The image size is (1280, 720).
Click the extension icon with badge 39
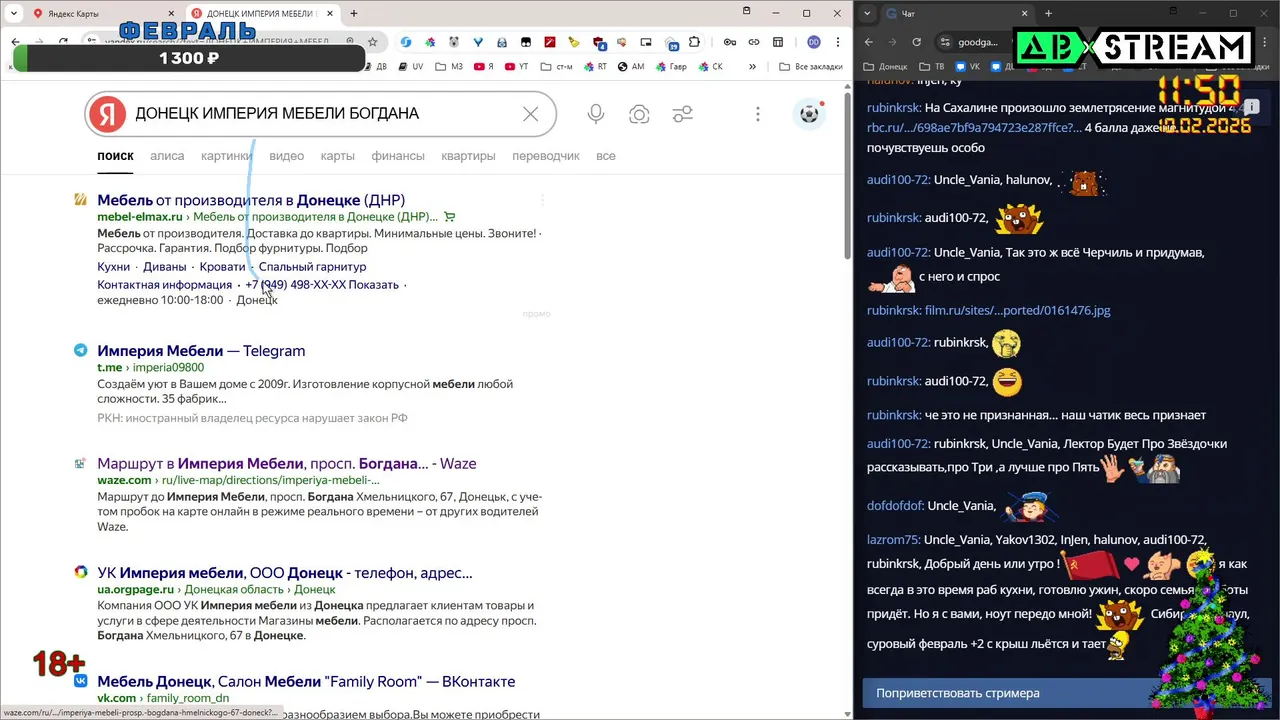[x=671, y=43]
